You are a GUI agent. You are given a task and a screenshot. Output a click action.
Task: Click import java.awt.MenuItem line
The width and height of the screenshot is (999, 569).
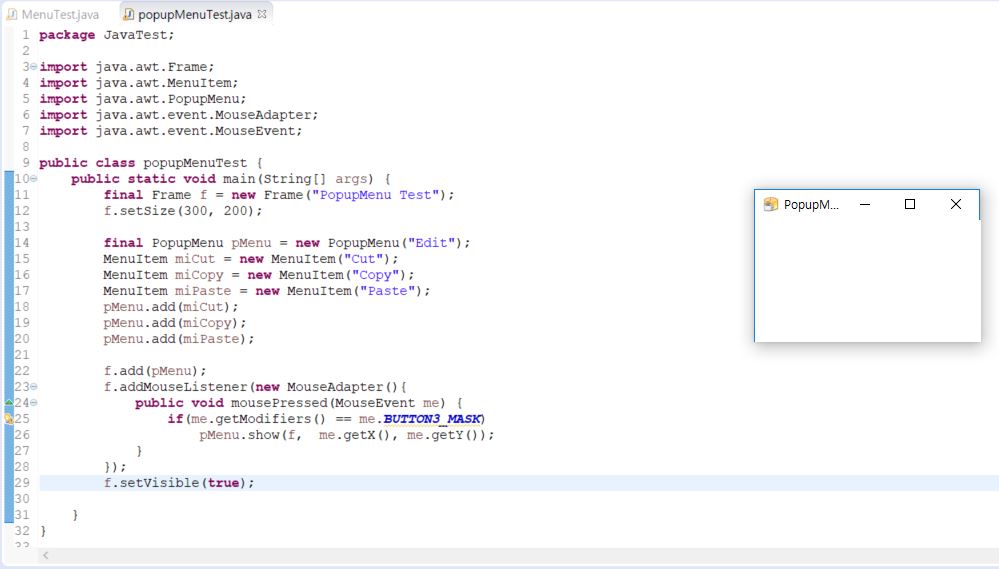(x=139, y=83)
